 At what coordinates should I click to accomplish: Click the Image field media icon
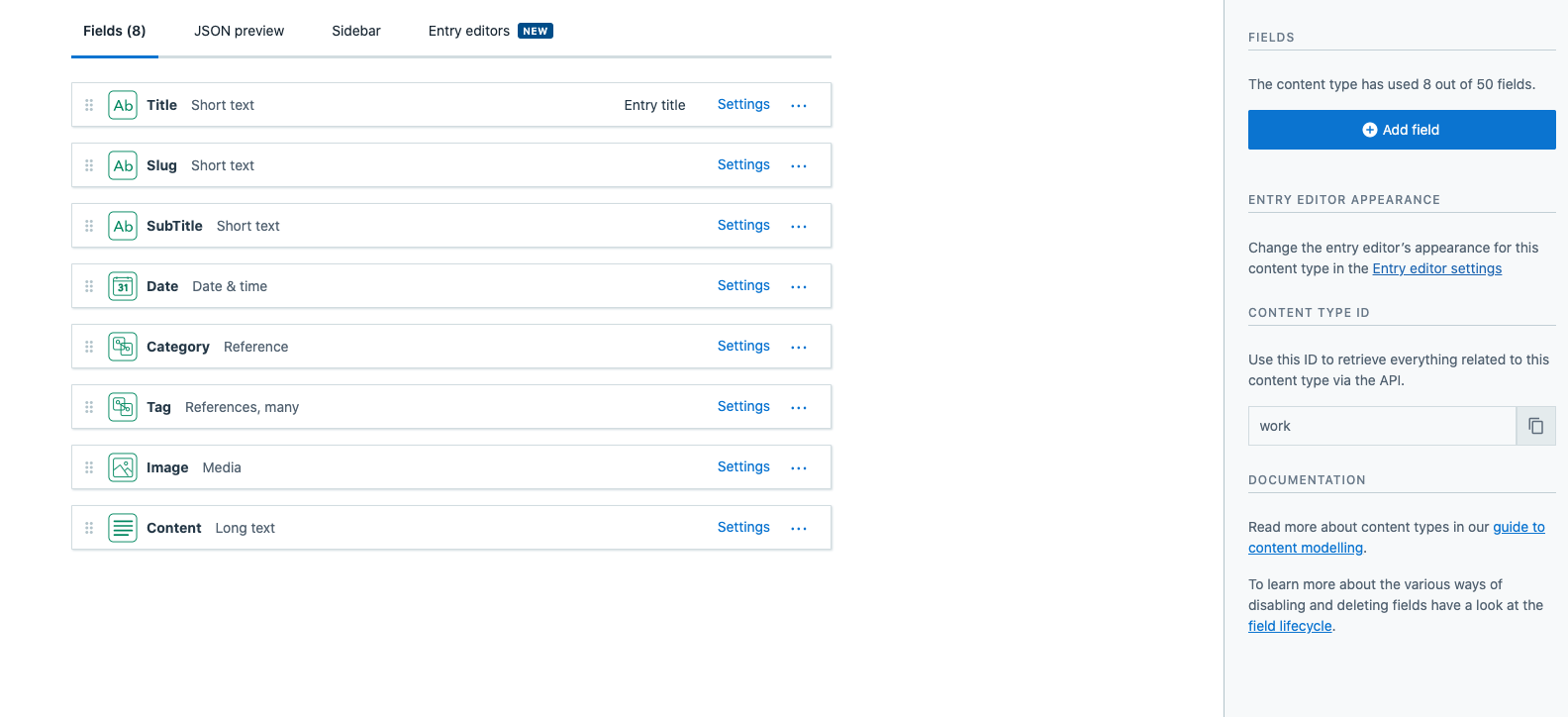tap(123, 467)
